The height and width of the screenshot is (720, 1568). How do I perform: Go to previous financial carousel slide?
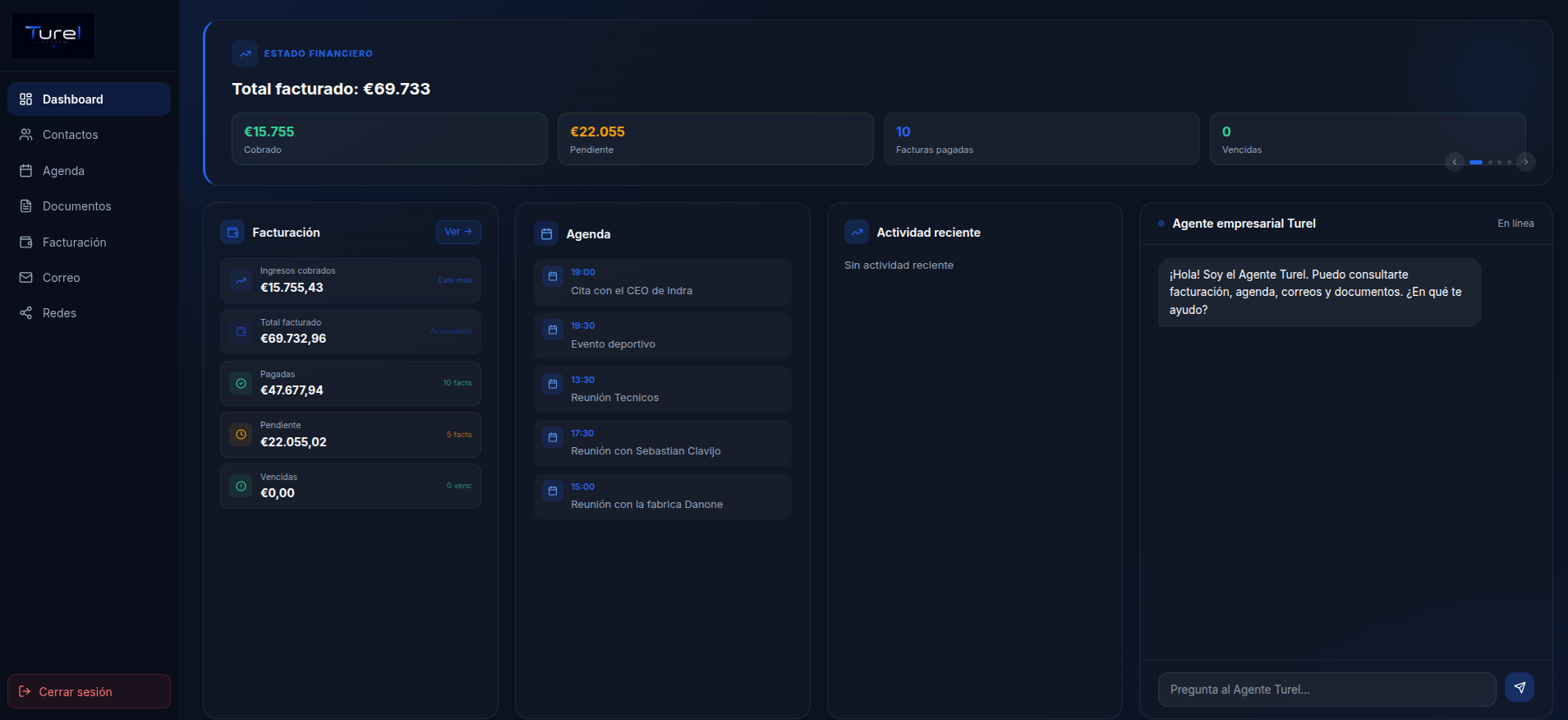1455,162
